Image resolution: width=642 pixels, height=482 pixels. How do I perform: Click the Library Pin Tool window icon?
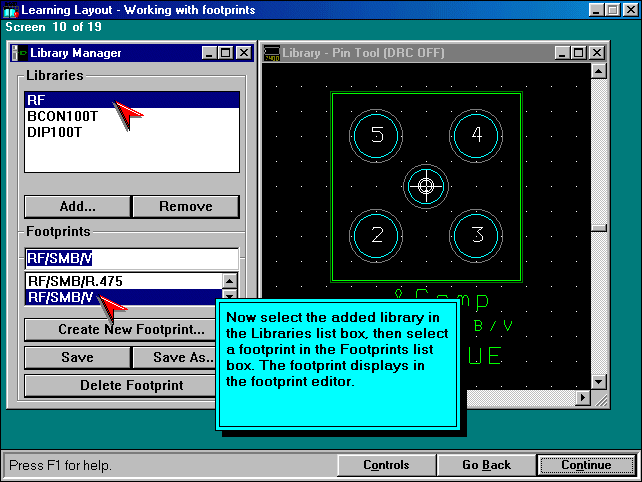[x=272, y=53]
